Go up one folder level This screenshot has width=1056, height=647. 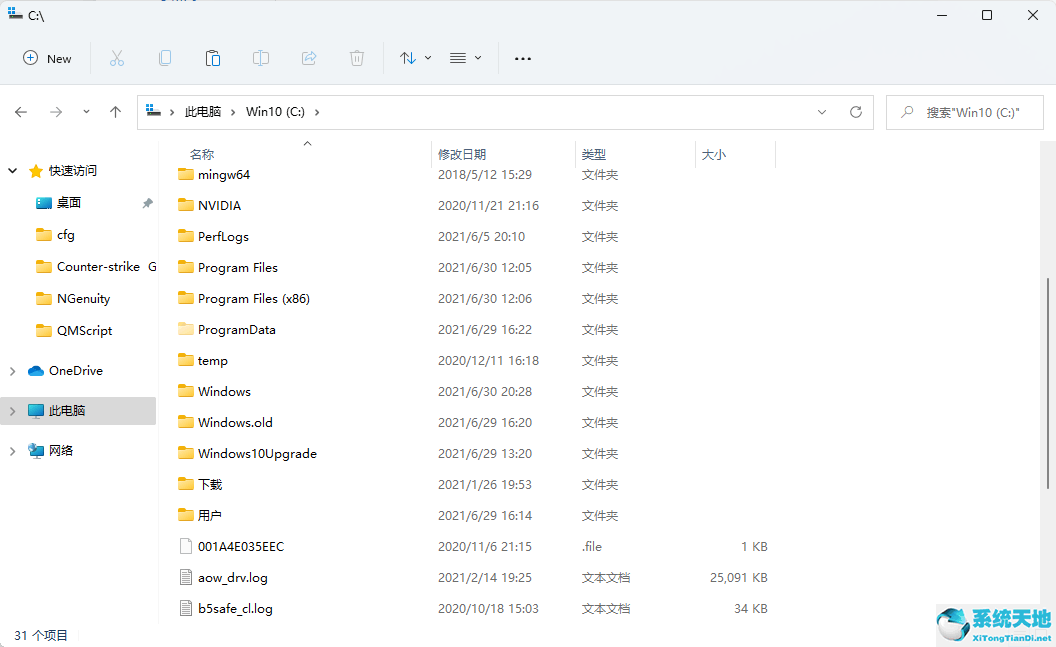(x=115, y=112)
